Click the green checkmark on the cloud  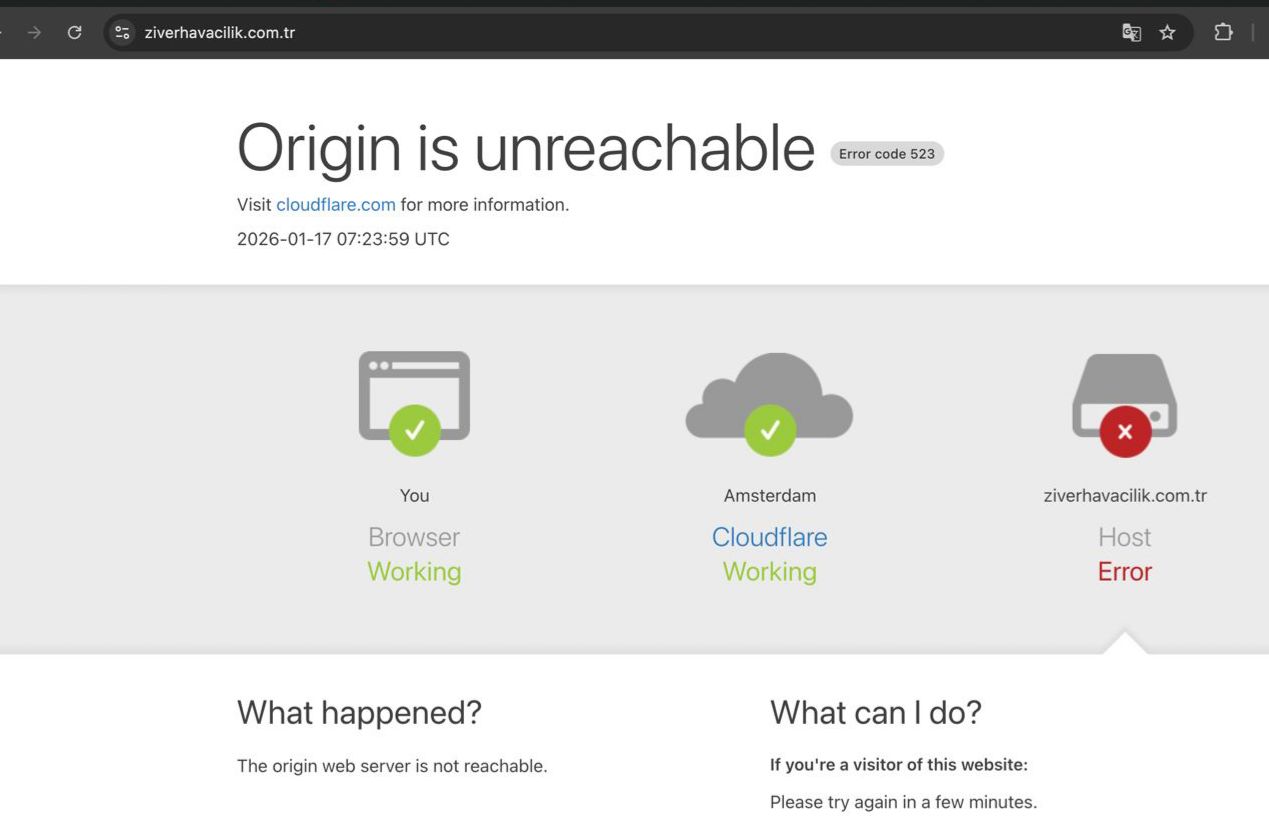770,431
